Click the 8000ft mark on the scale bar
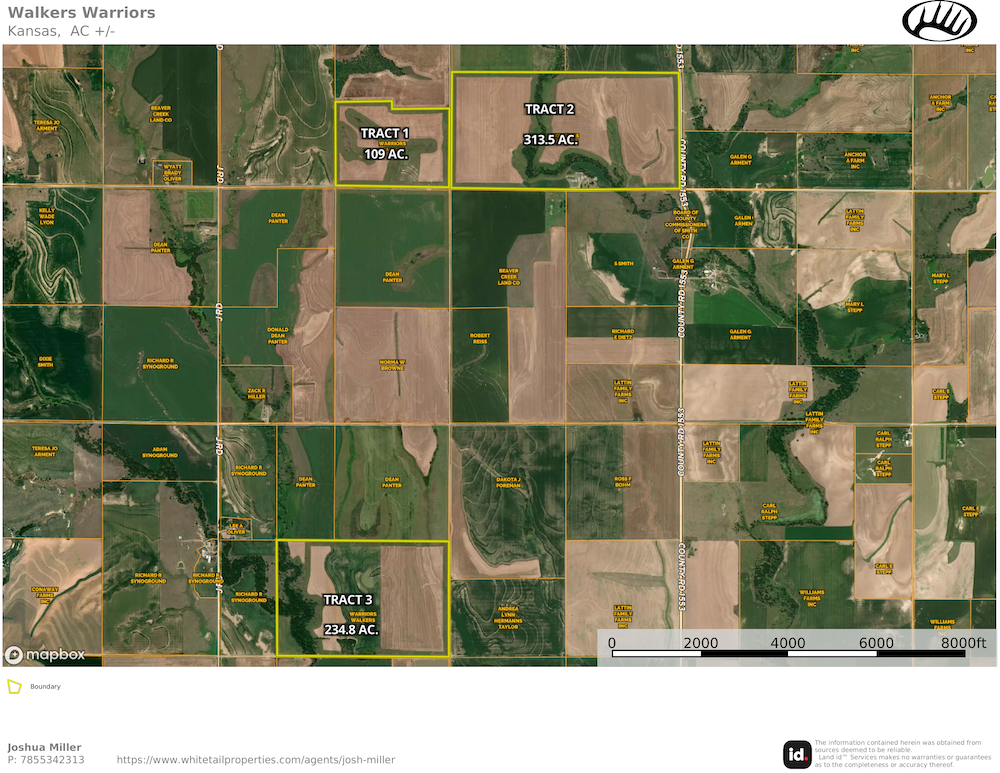Viewport: 1000px width, 773px height. click(964, 642)
